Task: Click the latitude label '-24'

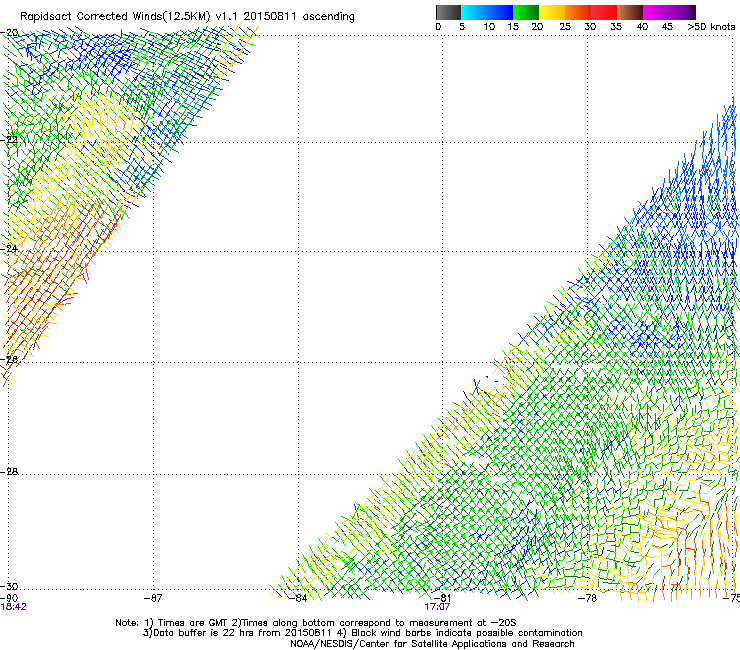Action: 9,249
